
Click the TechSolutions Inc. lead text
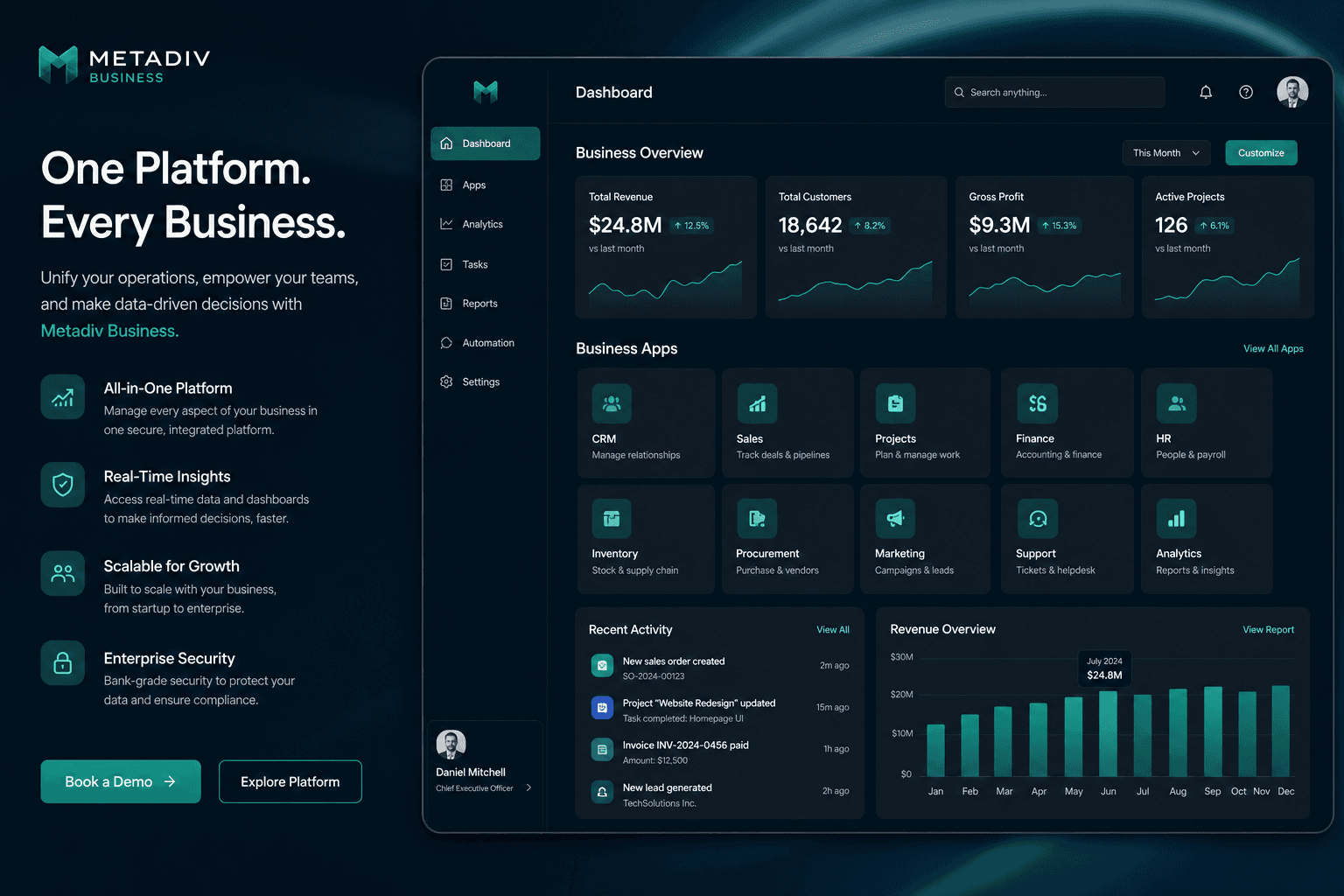click(660, 803)
